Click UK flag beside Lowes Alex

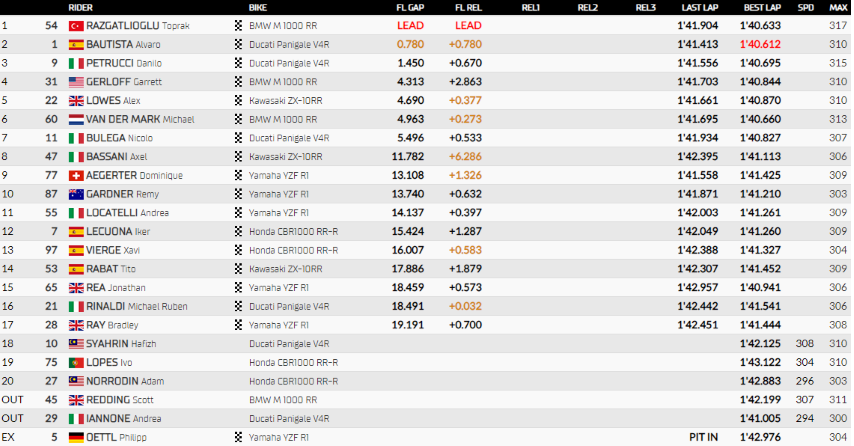pyautogui.click(x=76, y=101)
